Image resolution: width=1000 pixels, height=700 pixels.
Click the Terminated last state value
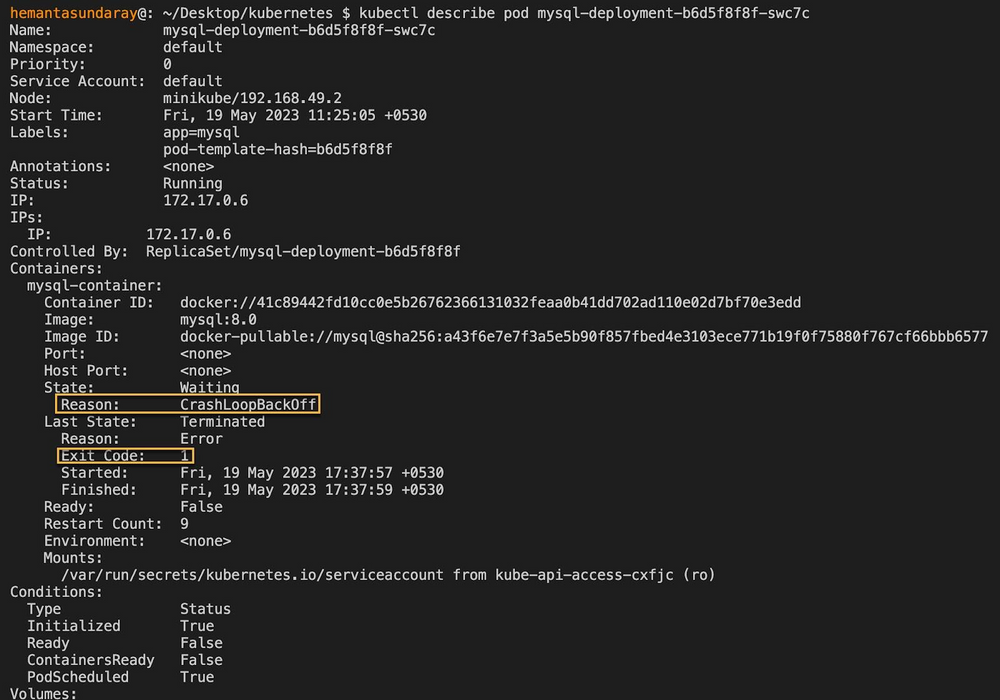222,421
